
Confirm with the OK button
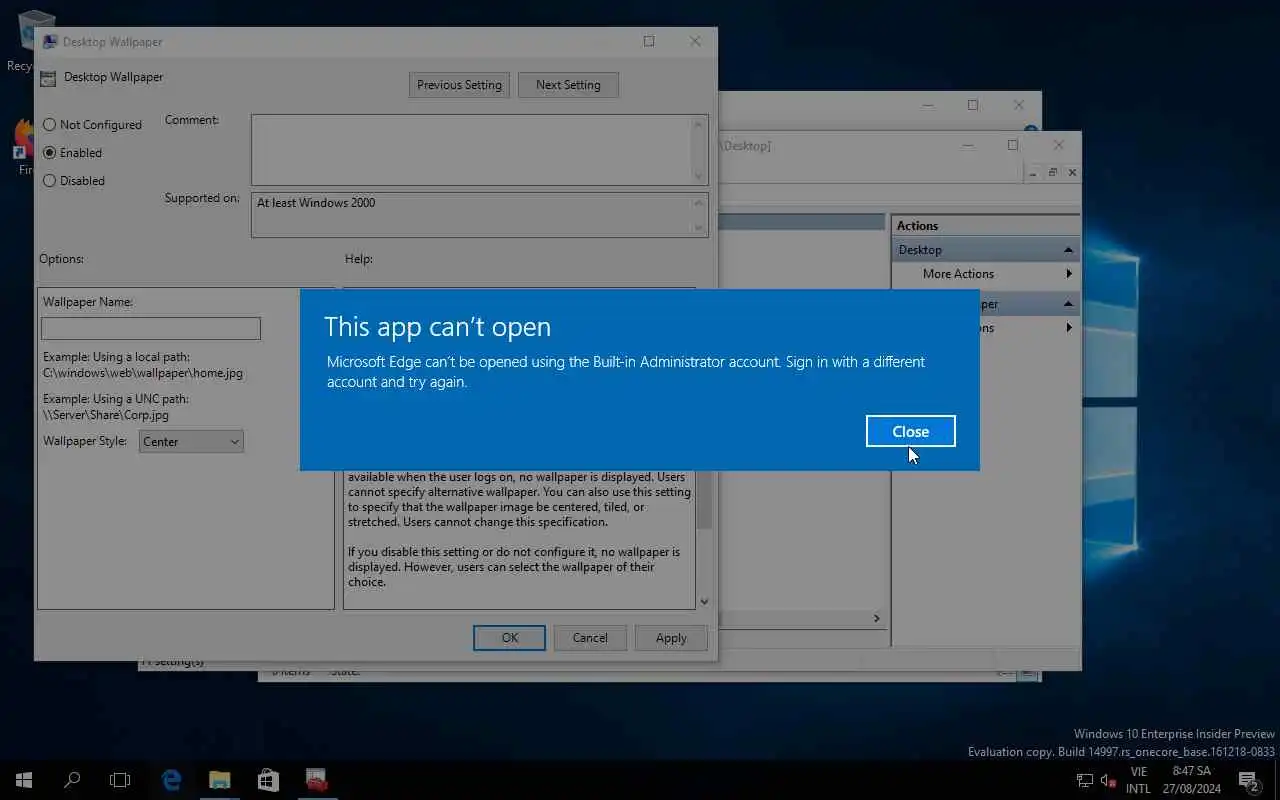[509, 638]
